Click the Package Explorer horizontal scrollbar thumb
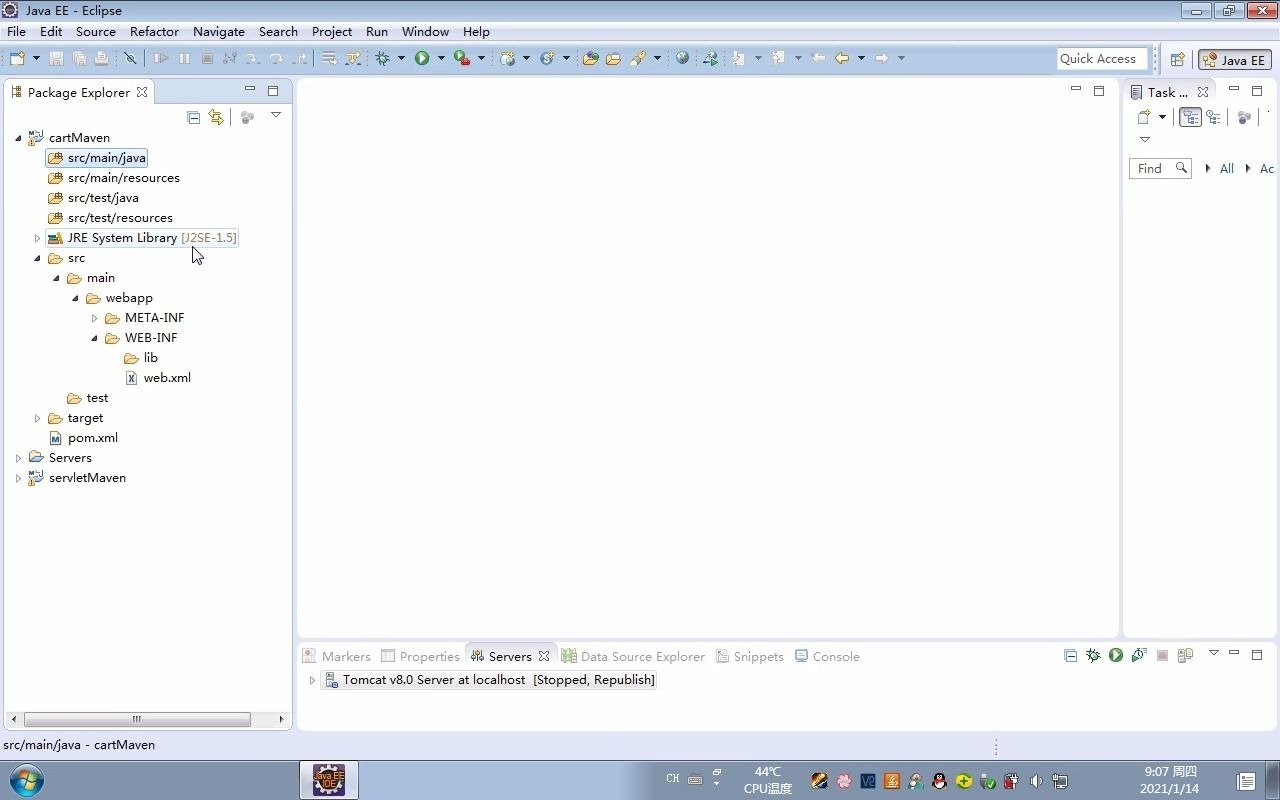Screen dimensions: 1280x800 coord(137,719)
